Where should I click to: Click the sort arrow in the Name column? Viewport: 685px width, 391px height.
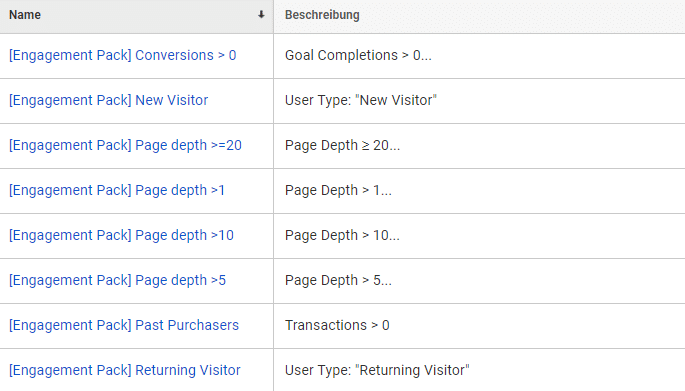click(261, 15)
